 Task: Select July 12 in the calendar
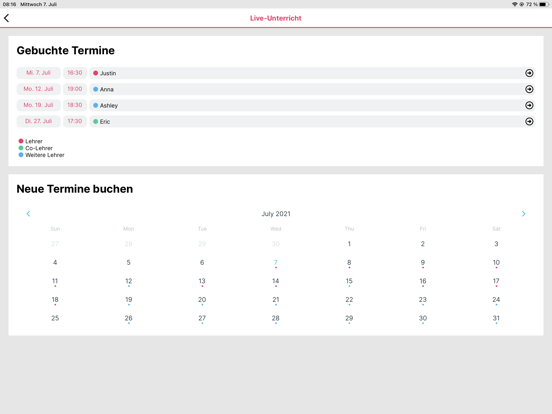coord(128,281)
